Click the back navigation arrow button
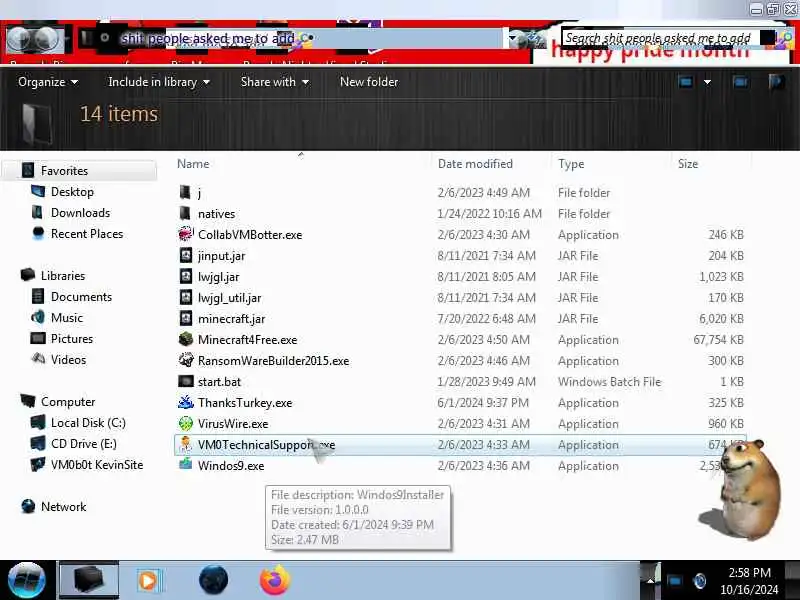 [x=19, y=39]
